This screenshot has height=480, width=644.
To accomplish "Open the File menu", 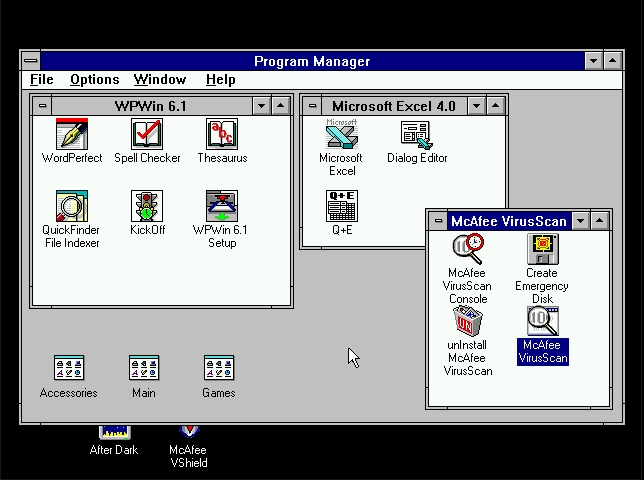I will [41, 79].
